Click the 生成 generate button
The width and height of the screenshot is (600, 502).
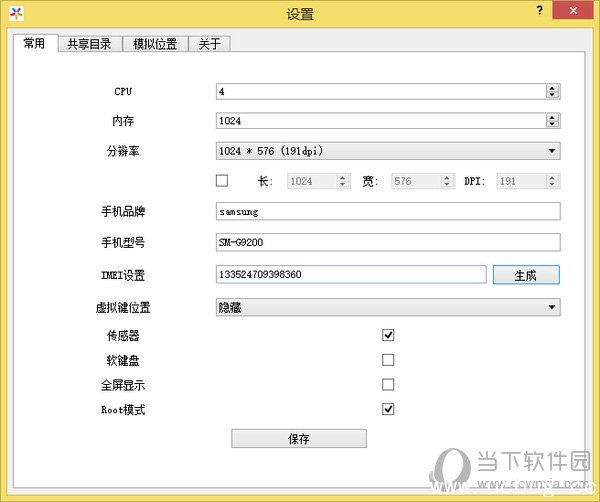(526, 275)
